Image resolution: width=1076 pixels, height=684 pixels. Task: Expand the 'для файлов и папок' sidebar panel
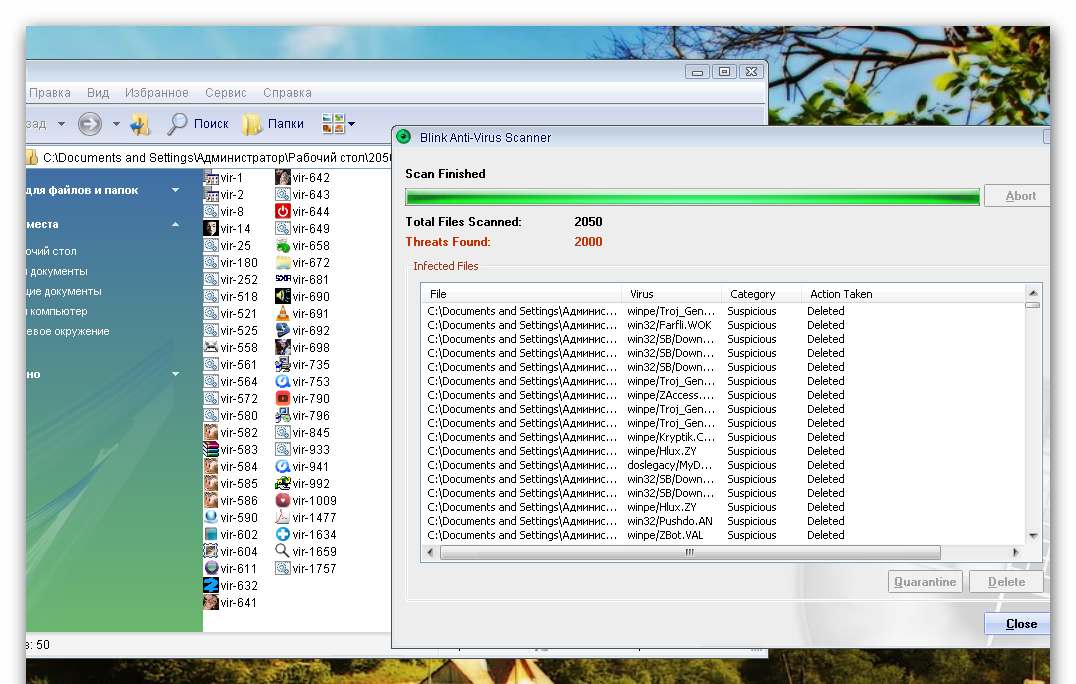point(176,190)
